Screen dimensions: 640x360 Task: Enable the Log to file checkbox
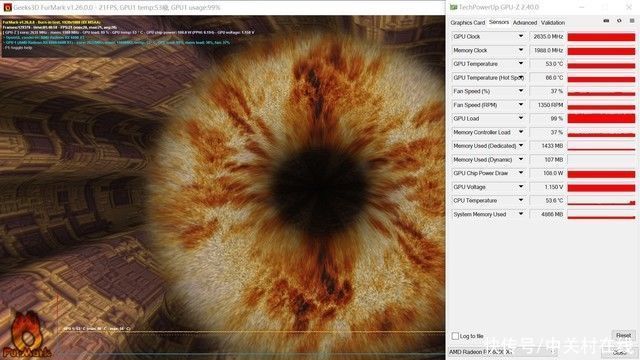[455, 336]
